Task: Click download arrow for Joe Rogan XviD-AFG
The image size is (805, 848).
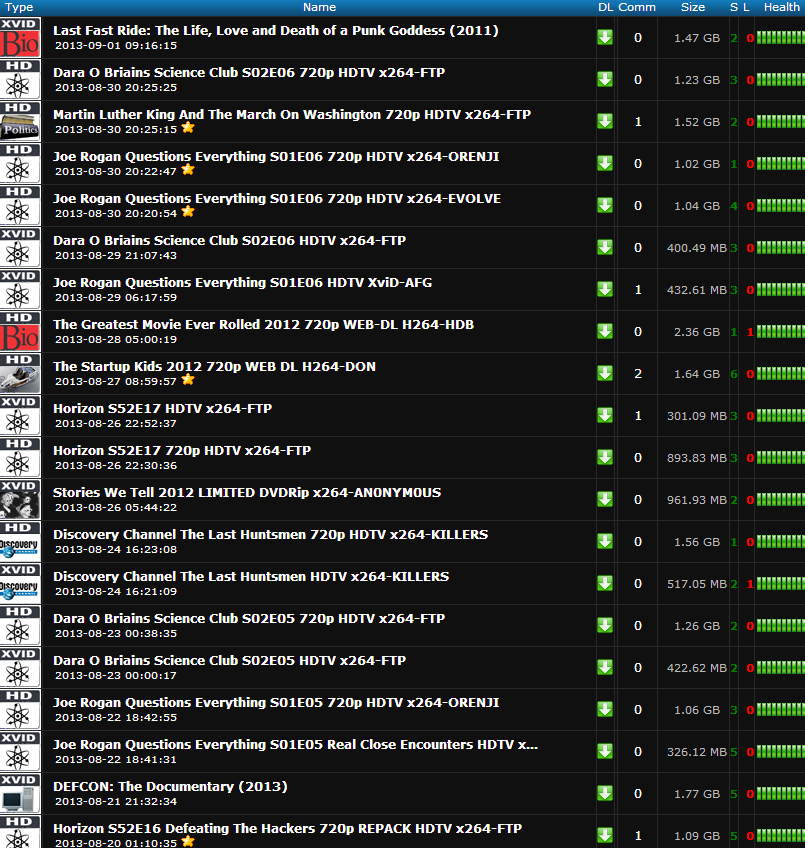Action: (x=605, y=289)
